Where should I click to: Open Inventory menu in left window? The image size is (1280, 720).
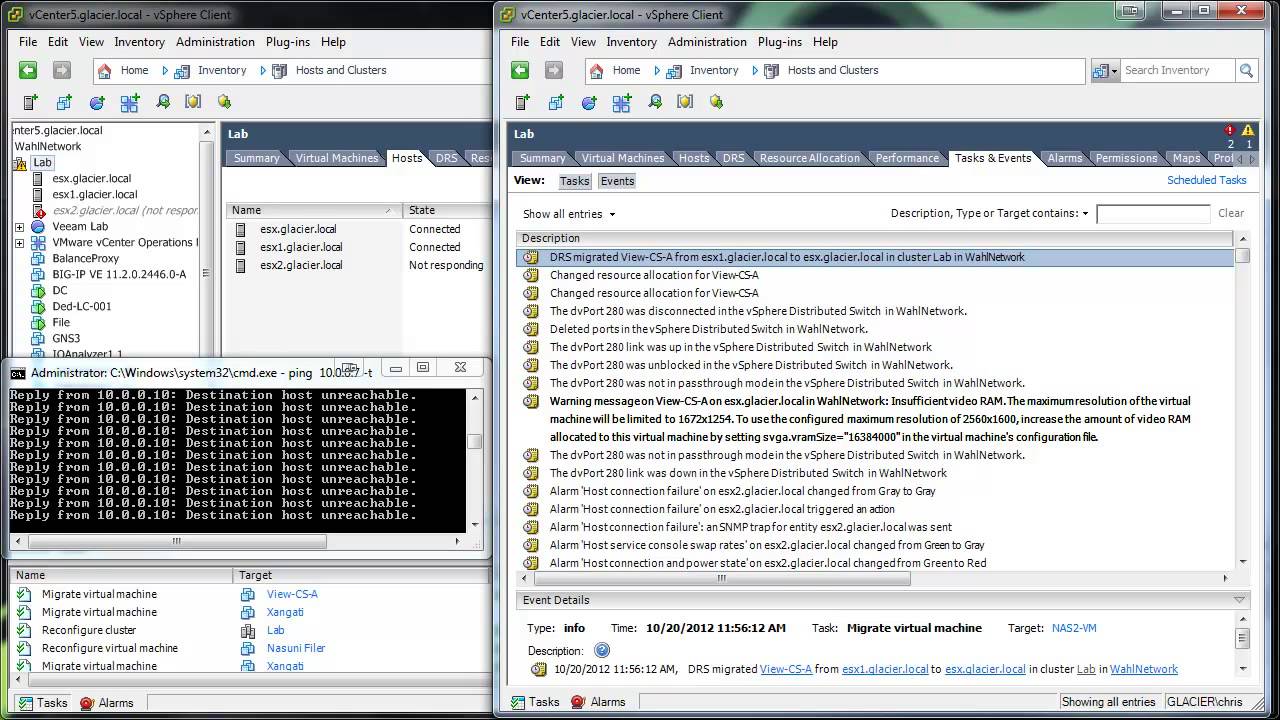[139, 42]
